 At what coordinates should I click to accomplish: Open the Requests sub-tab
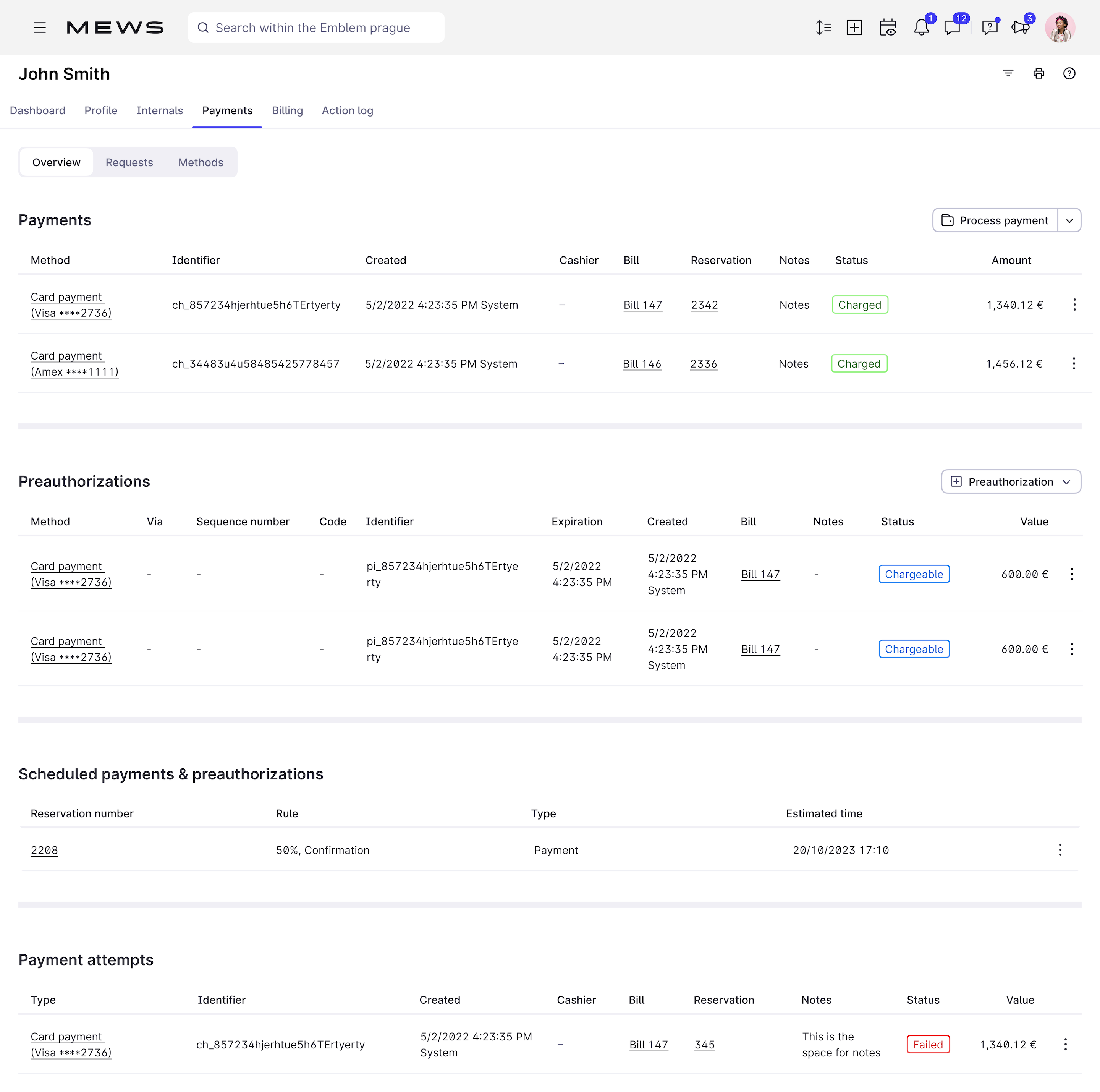click(129, 162)
